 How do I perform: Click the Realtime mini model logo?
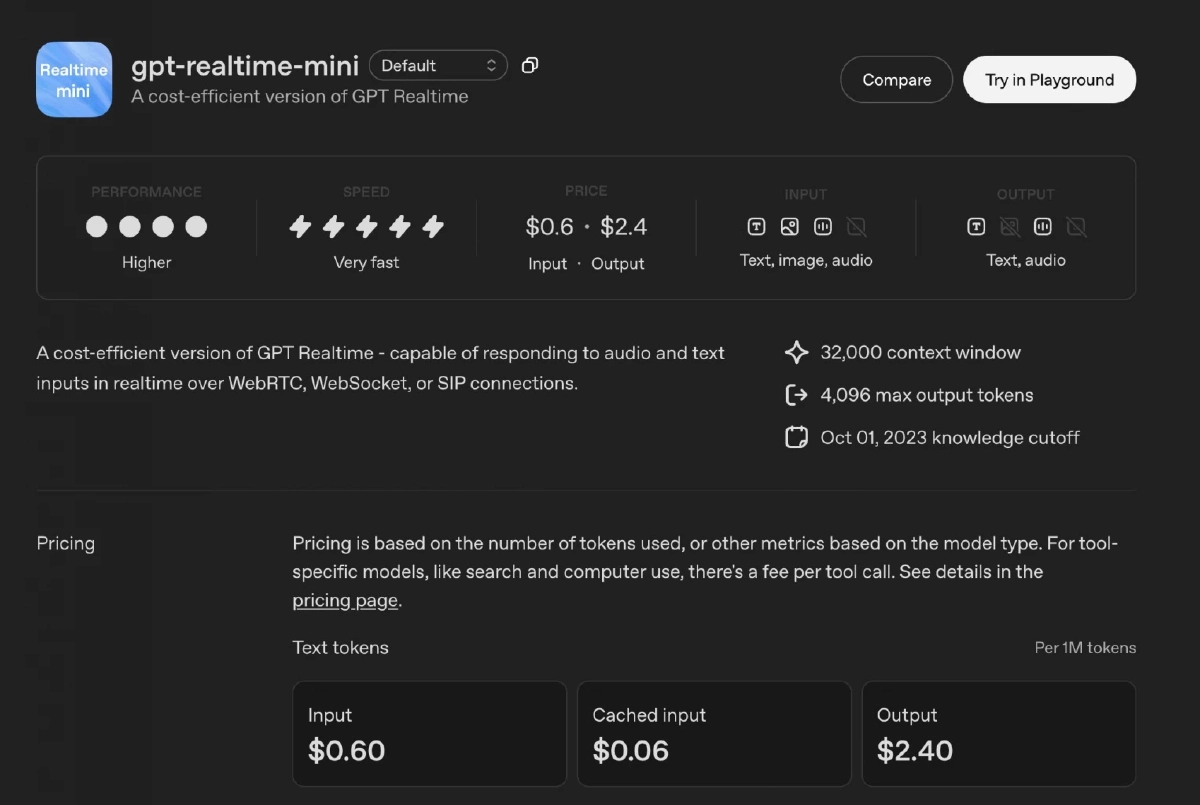pos(74,80)
